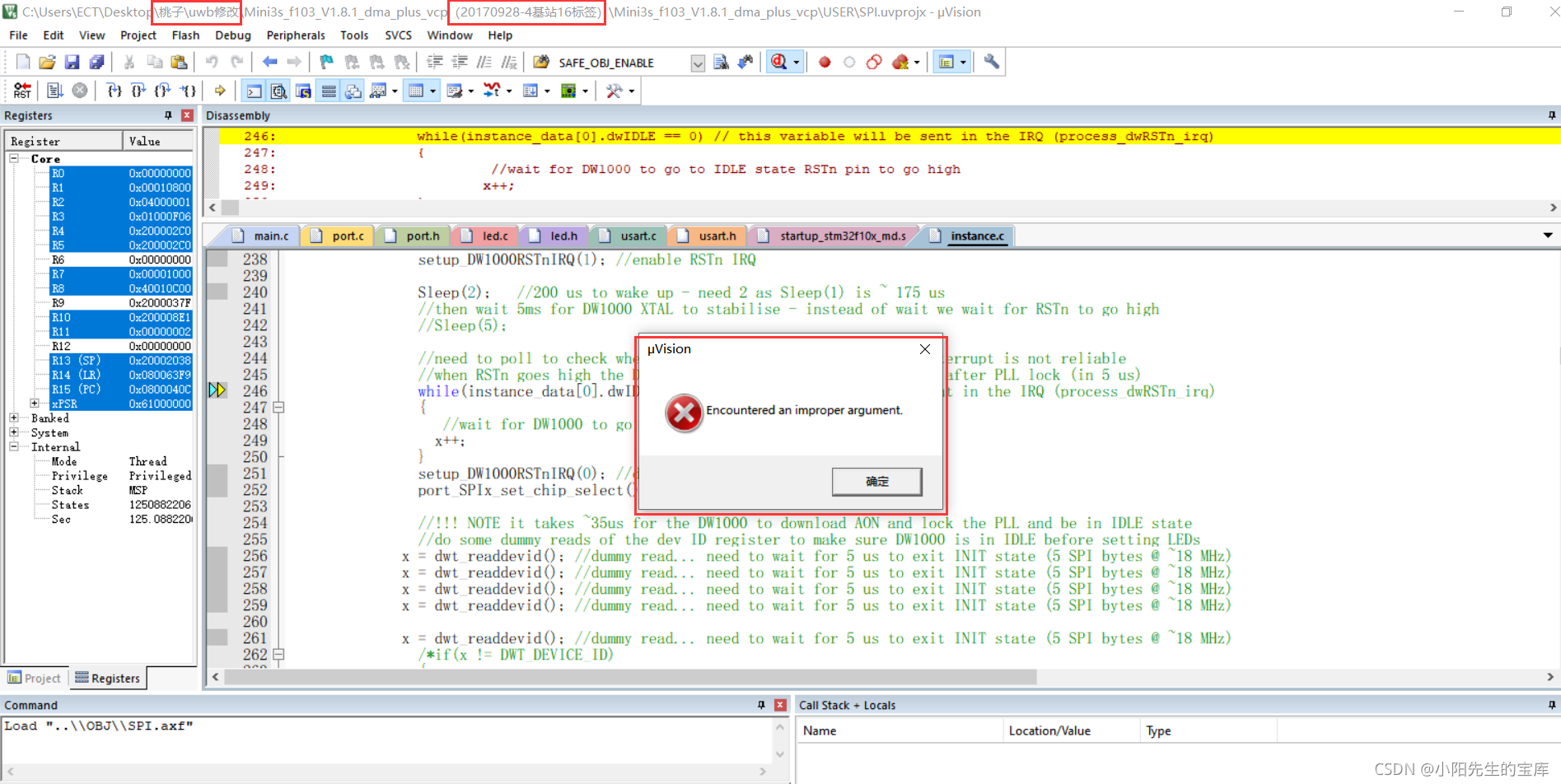Insert a bookmark with the flag icon
Viewport: 1561px width, 784px height.
point(327,62)
